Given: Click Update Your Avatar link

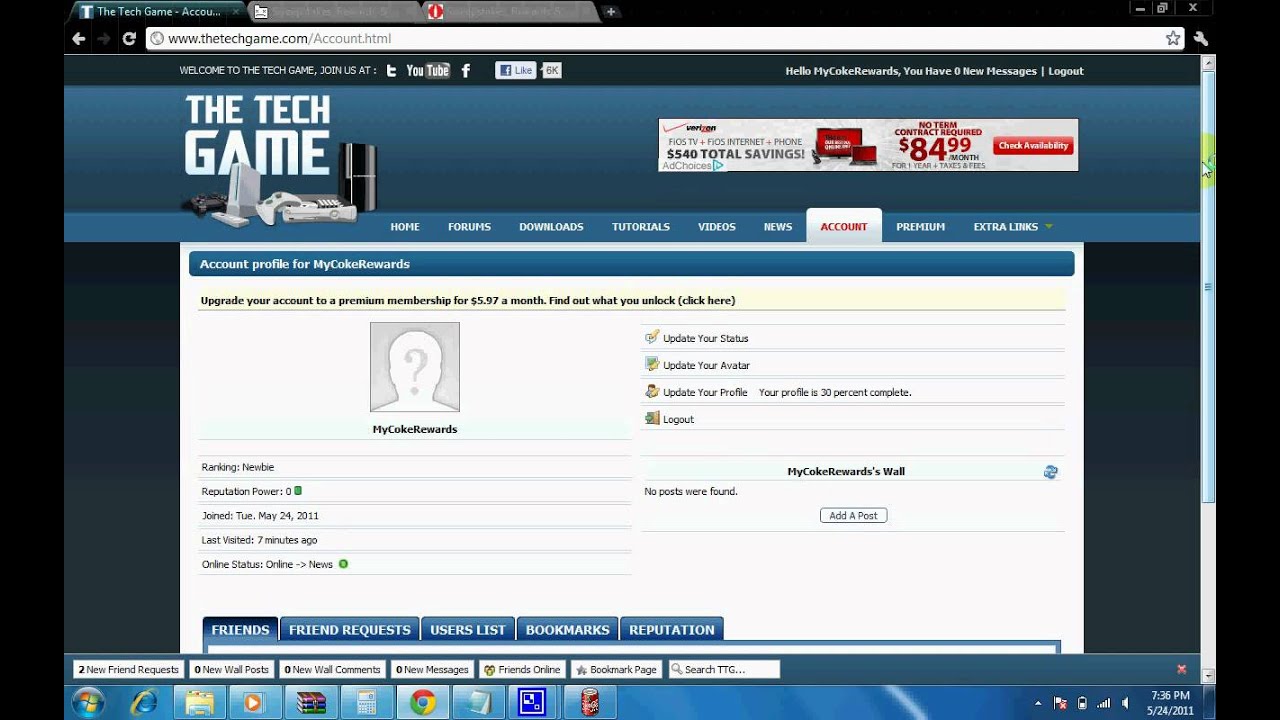Looking at the screenshot, I should pyautogui.click(x=706, y=366).
